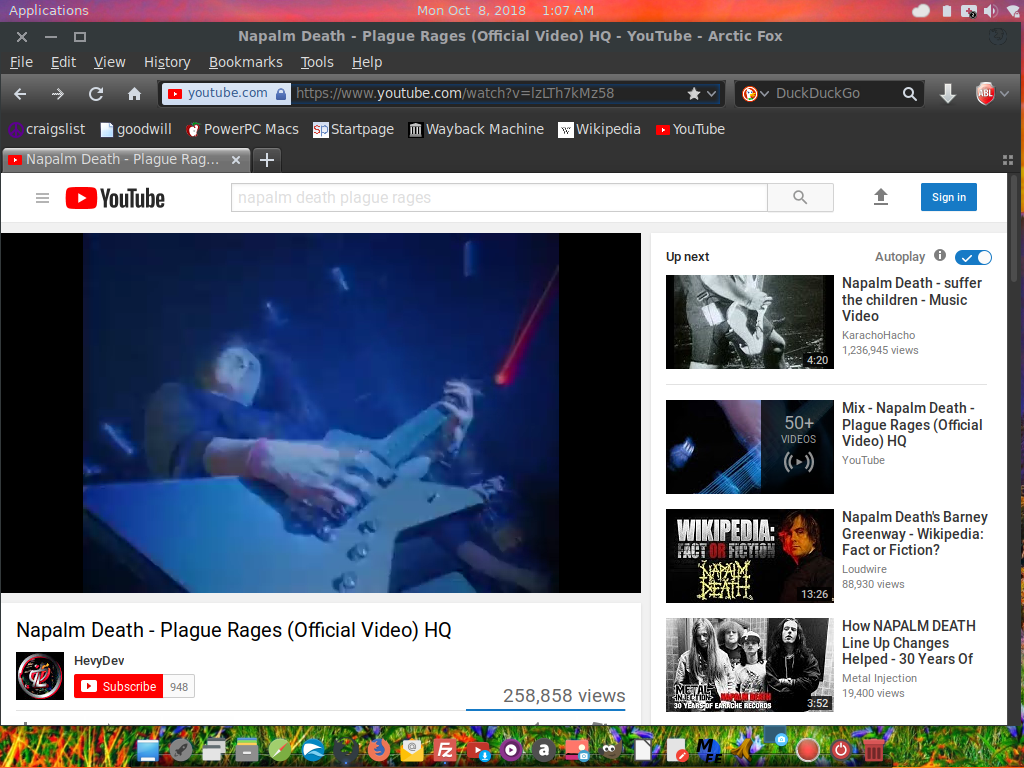Image resolution: width=1024 pixels, height=768 pixels.
Task: Click HevyDev channel avatar
Action: pyautogui.click(x=40, y=676)
